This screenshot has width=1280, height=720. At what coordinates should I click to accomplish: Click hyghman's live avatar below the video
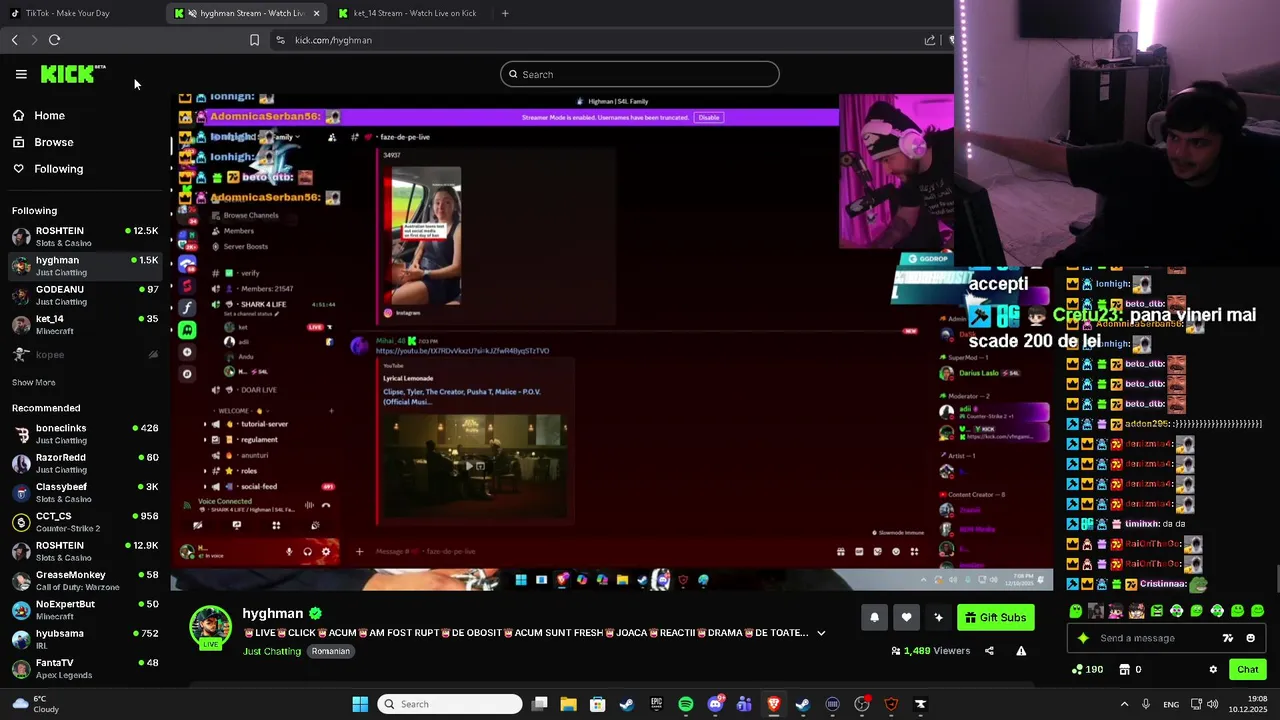point(210,628)
